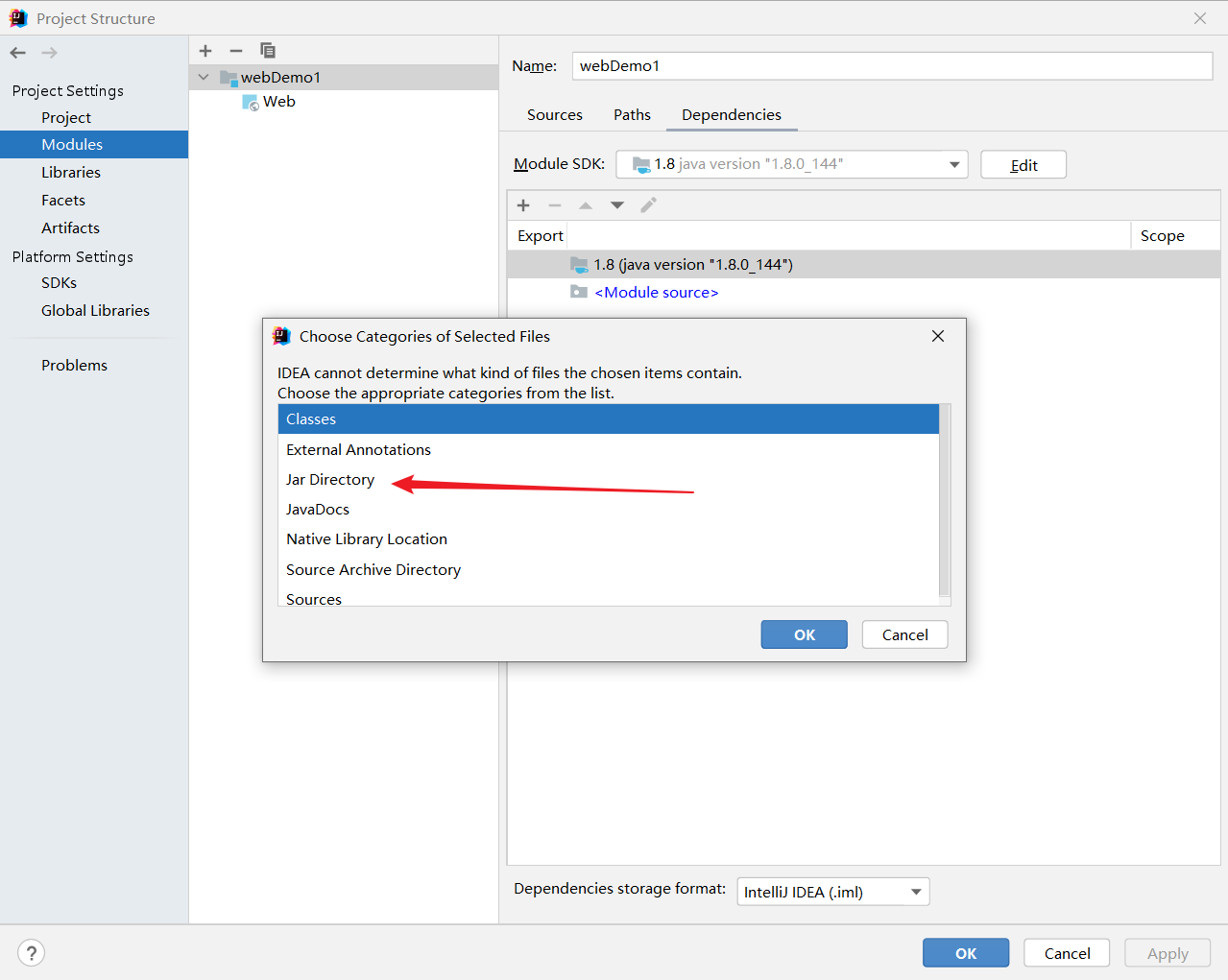Image resolution: width=1228 pixels, height=980 pixels.
Task: Click Cancel in Project Structure window
Action: point(1067,953)
